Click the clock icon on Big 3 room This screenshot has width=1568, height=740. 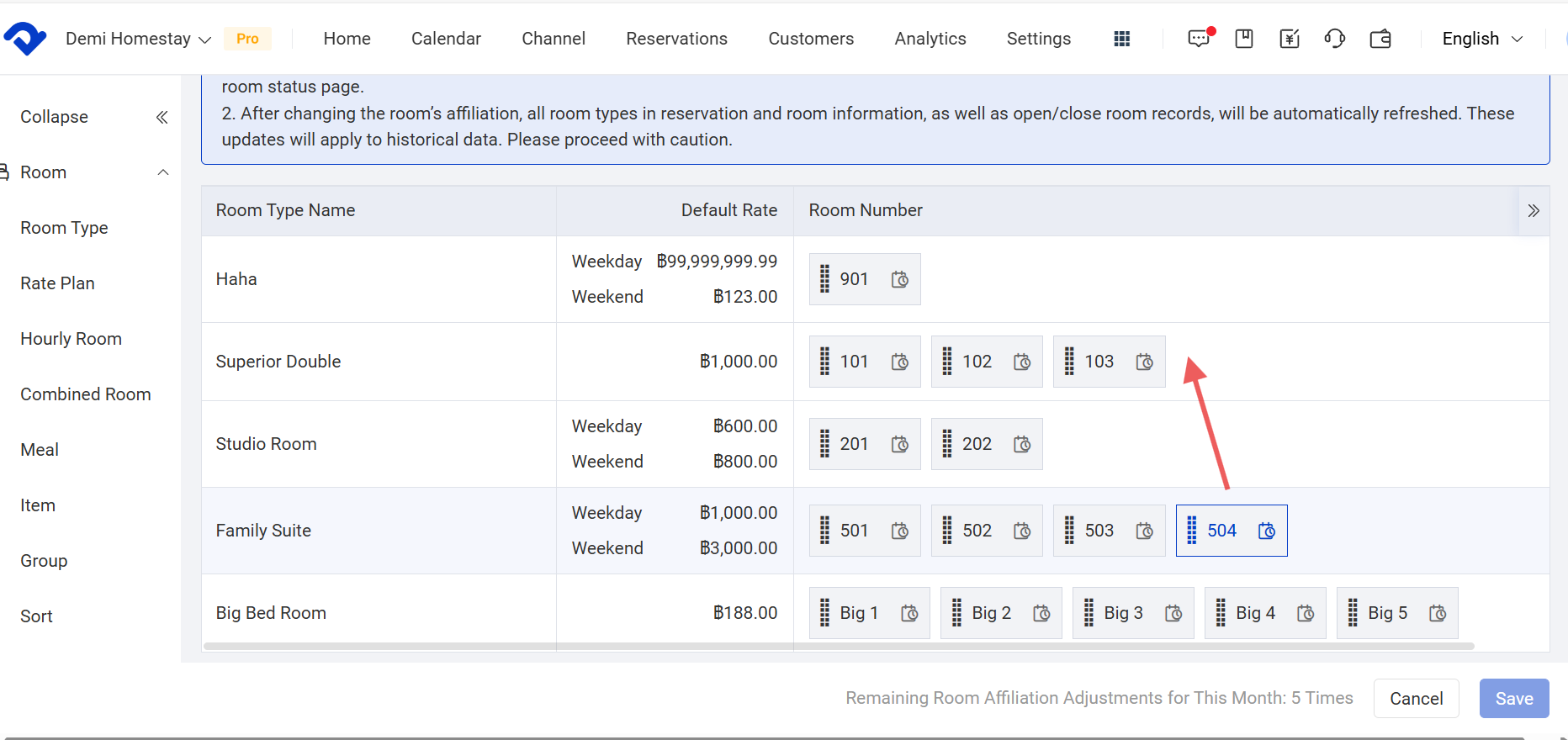[1173, 613]
